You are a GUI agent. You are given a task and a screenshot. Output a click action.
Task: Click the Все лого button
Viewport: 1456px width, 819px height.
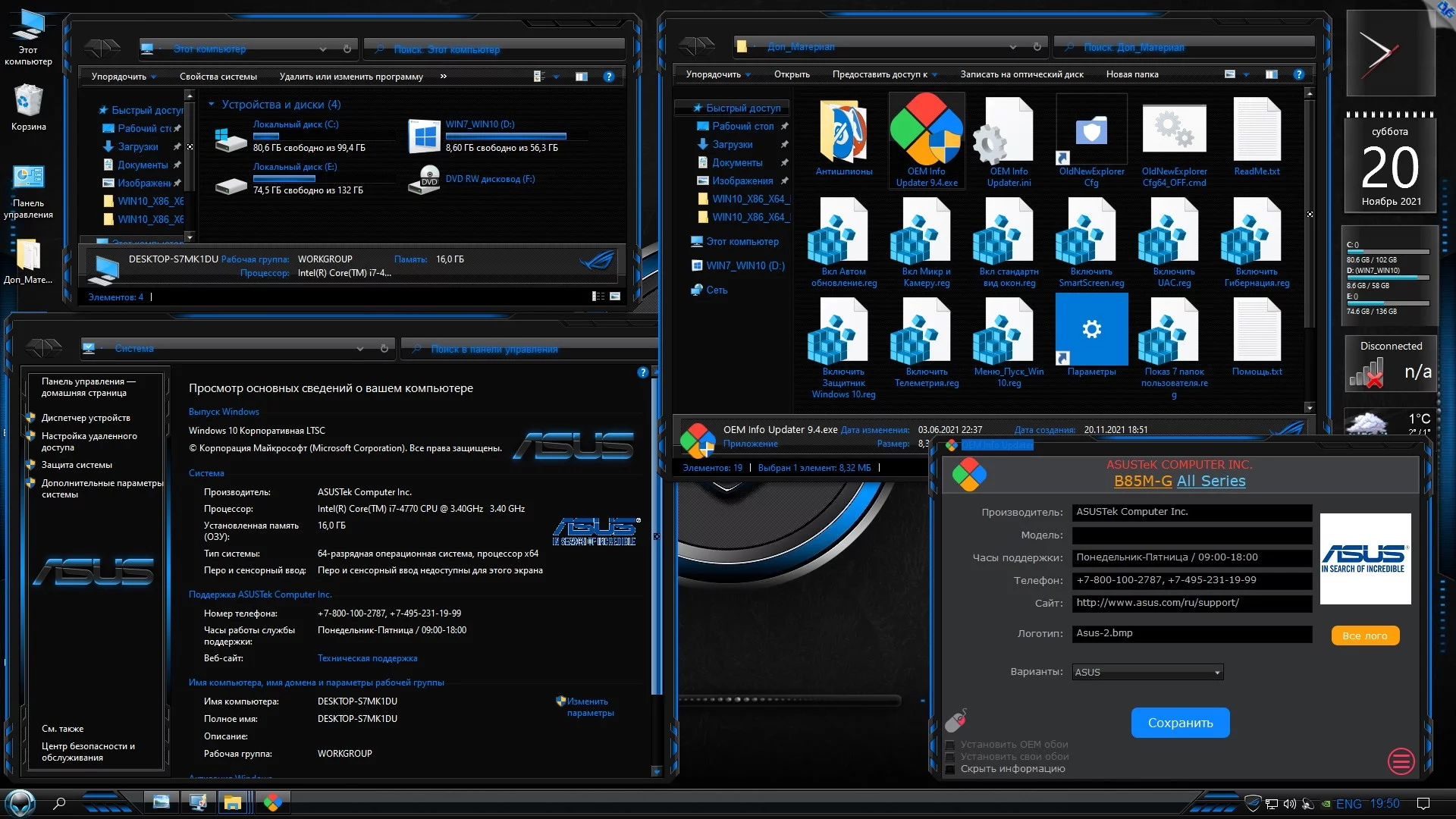pyautogui.click(x=1364, y=635)
